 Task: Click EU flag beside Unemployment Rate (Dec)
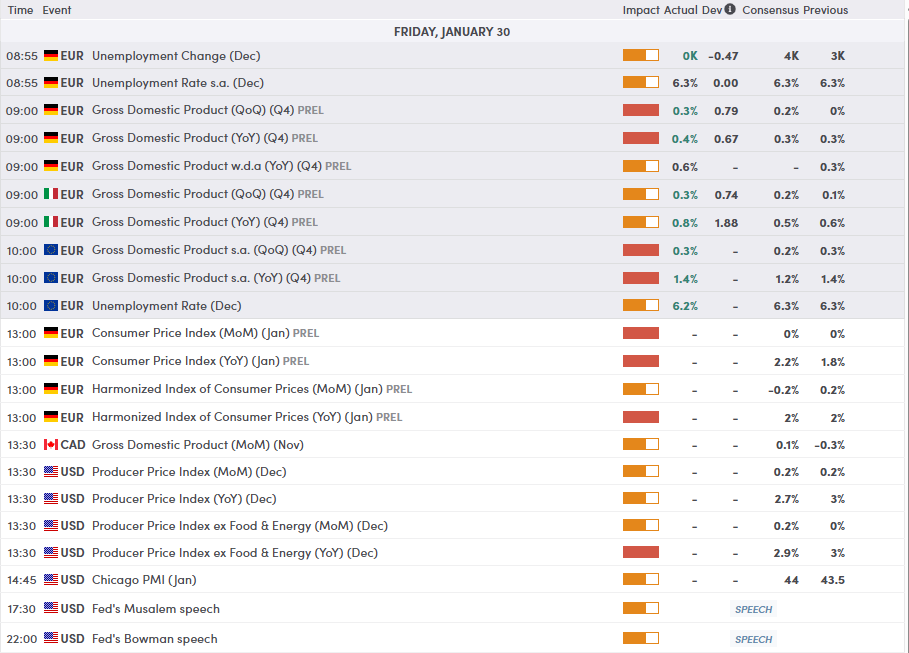pos(51,306)
